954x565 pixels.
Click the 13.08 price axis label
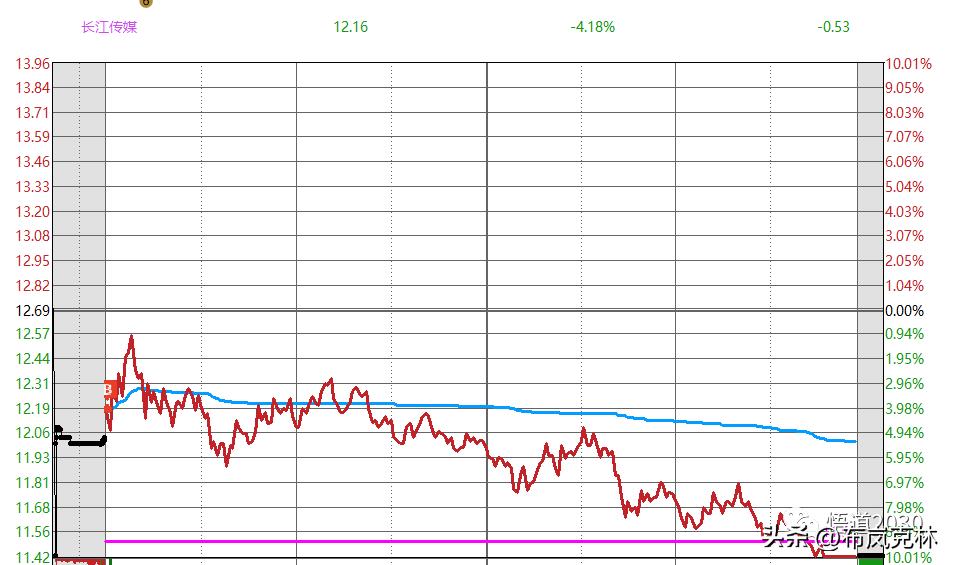[x=33, y=235]
